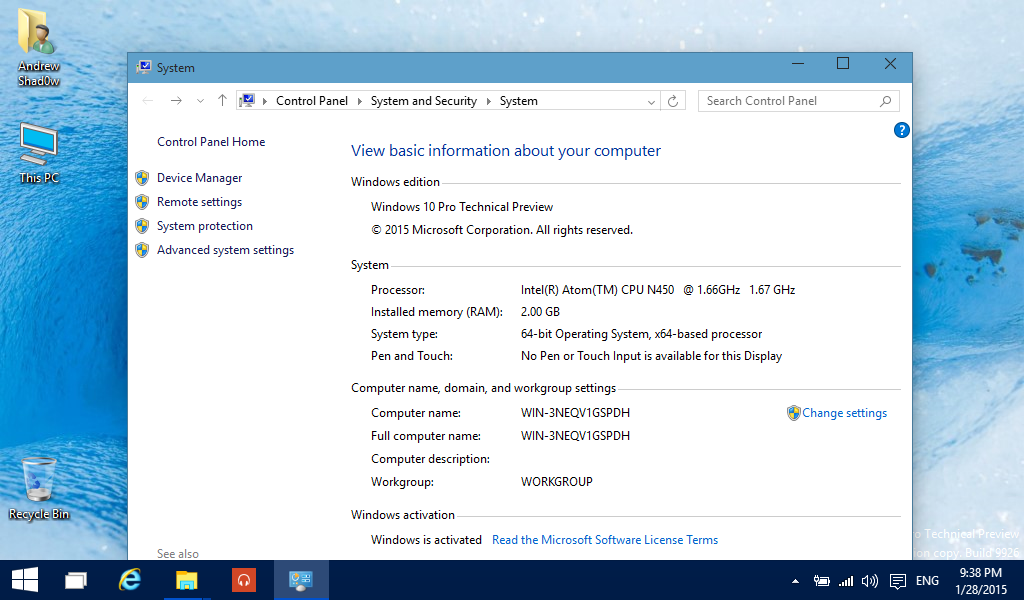Go back with the back arrow
1024x600 pixels.
[148, 101]
